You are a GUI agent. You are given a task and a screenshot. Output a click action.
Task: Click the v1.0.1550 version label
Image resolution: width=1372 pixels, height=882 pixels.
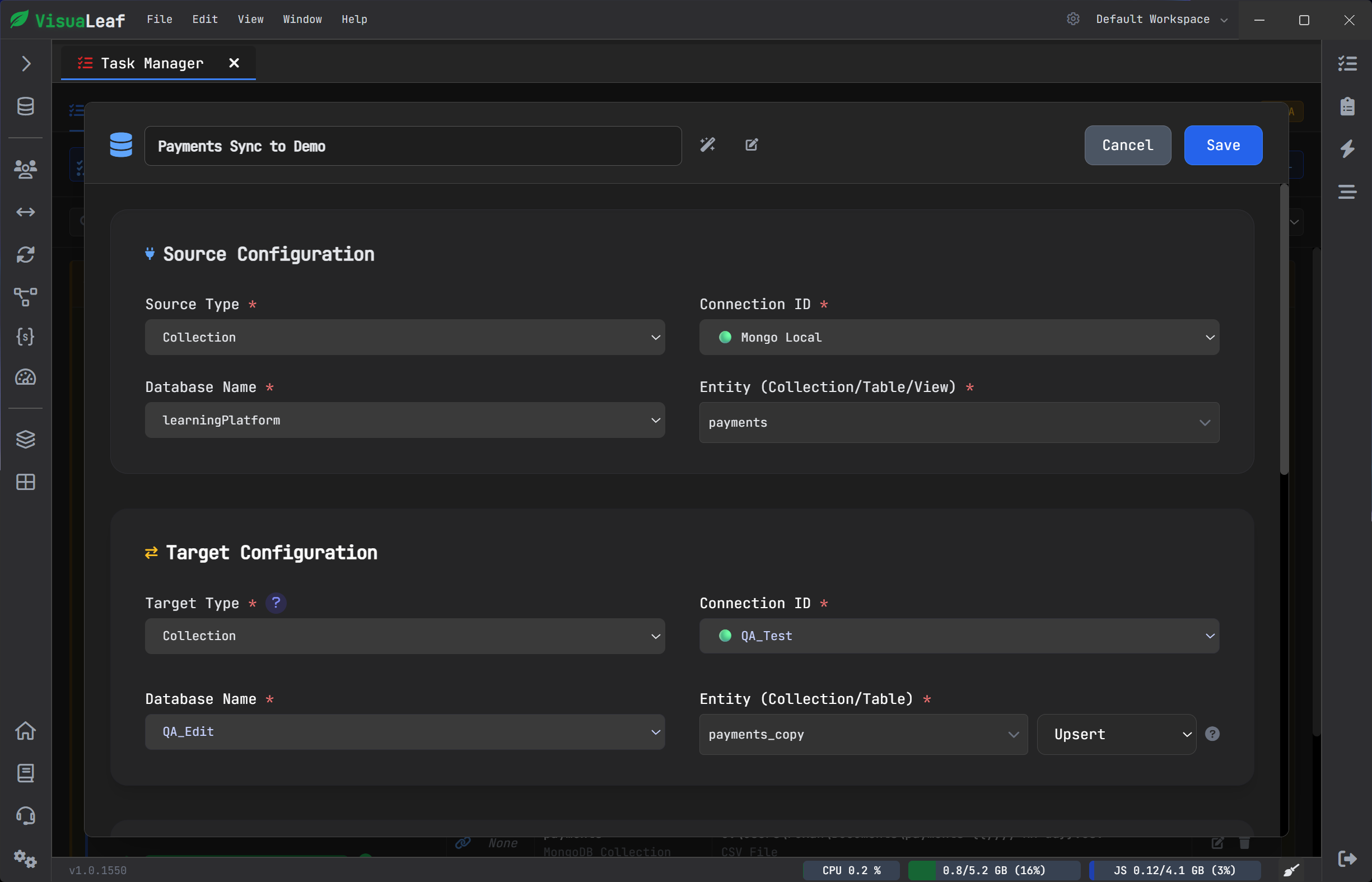[98, 870]
